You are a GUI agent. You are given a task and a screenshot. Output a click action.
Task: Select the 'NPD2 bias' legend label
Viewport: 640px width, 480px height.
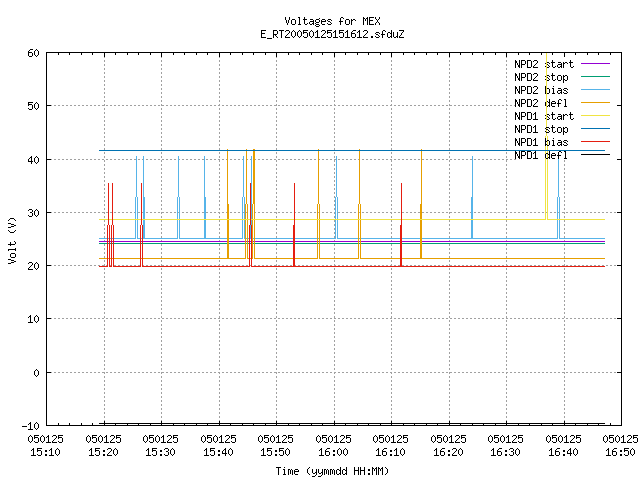click(x=541, y=90)
